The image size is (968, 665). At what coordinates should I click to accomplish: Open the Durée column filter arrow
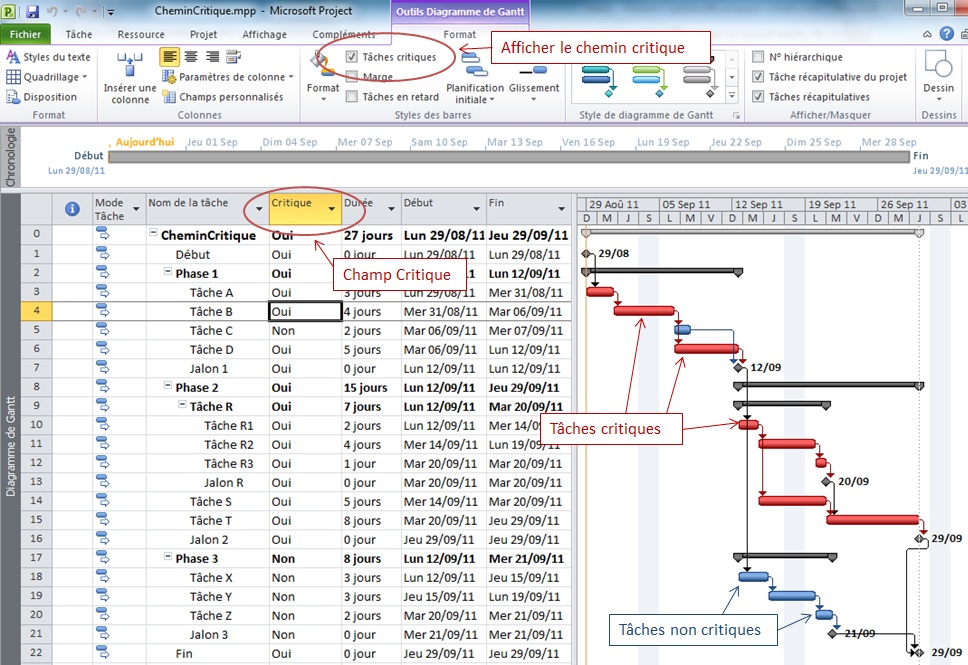click(391, 209)
